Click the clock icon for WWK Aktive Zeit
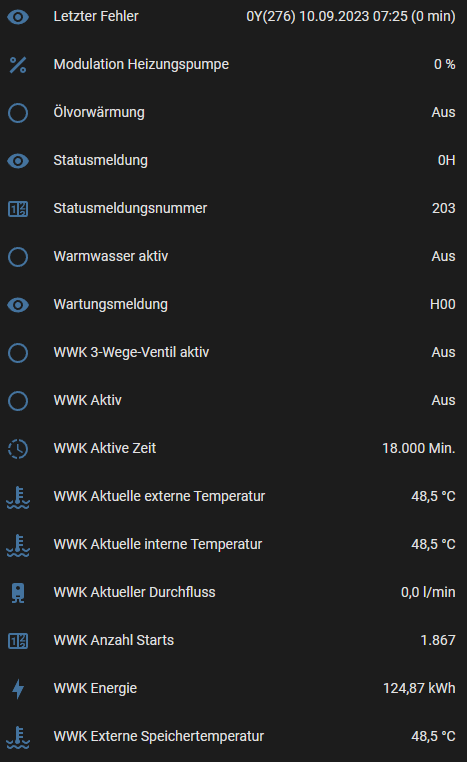The width and height of the screenshot is (467, 762). pyautogui.click(x=18, y=449)
